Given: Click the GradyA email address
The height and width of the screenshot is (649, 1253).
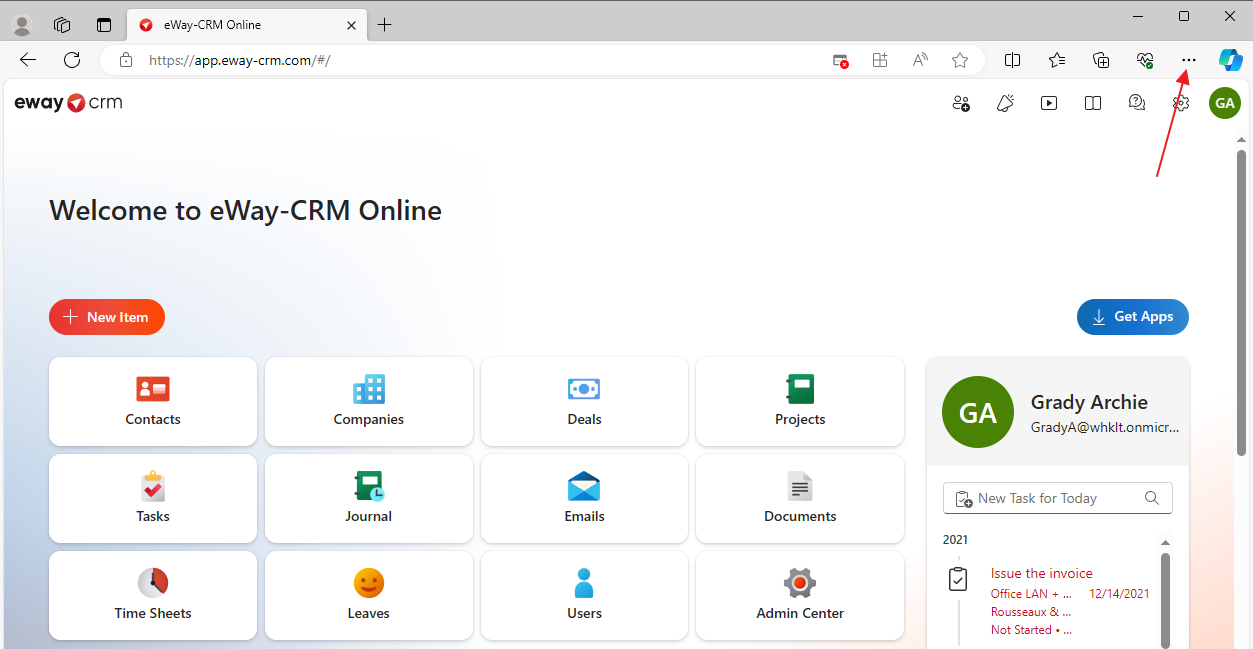Looking at the screenshot, I should (x=1105, y=427).
